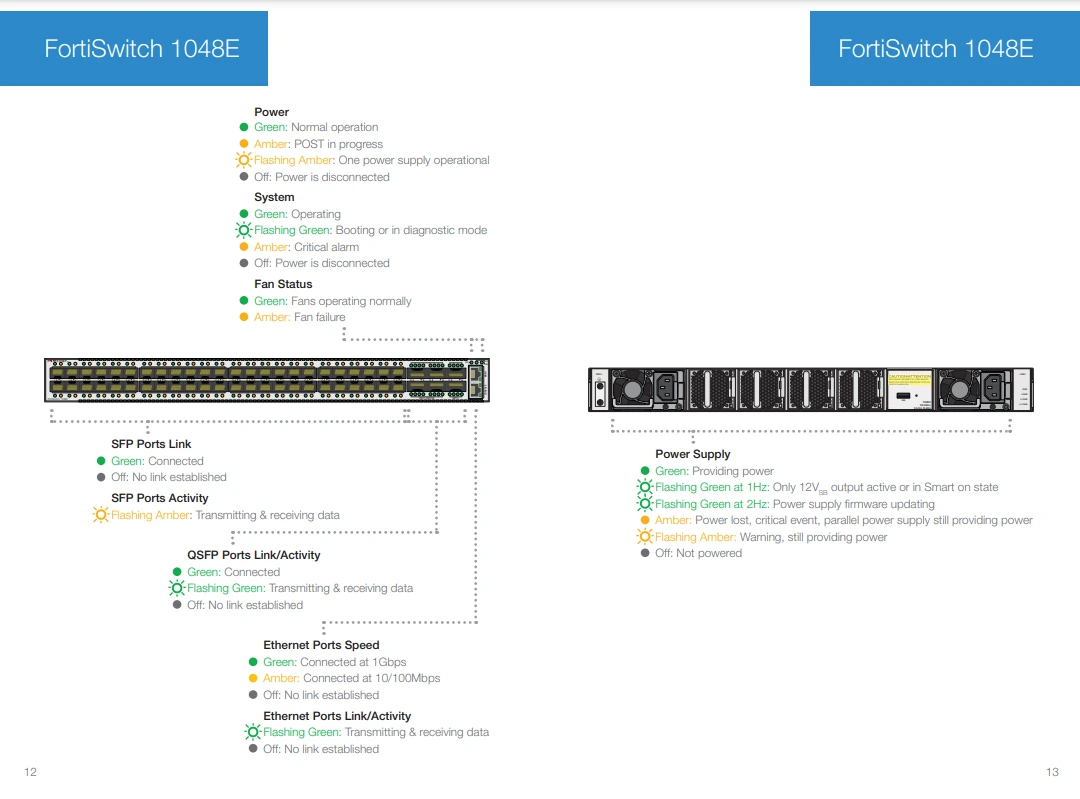This screenshot has width=1080, height=799.
Task: Click the Ethernet Ports Speed heading
Action: (321, 645)
